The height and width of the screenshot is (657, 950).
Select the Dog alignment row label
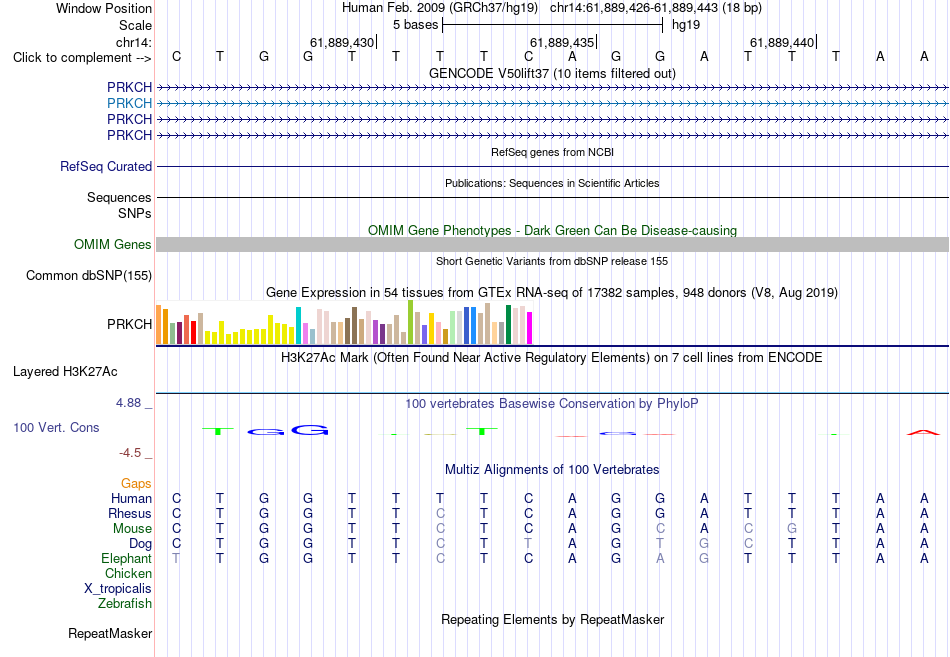coord(140,544)
